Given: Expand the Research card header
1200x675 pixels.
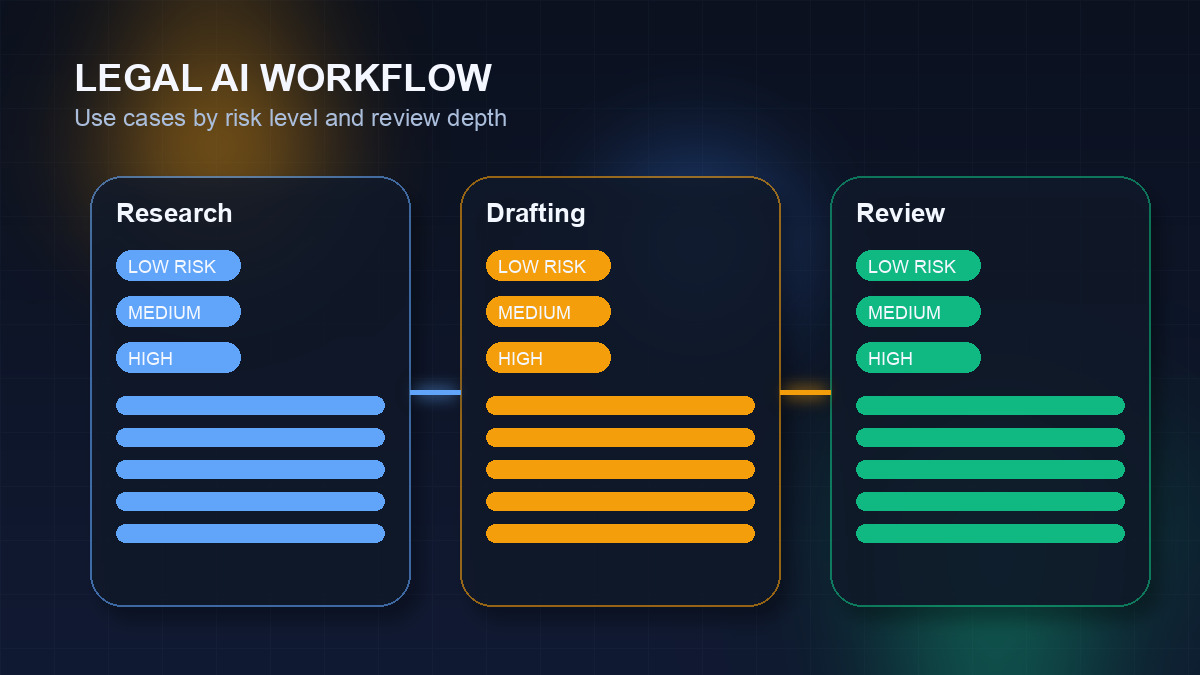Looking at the screenshot, I should pyautogui.click(x=174, y=213).
